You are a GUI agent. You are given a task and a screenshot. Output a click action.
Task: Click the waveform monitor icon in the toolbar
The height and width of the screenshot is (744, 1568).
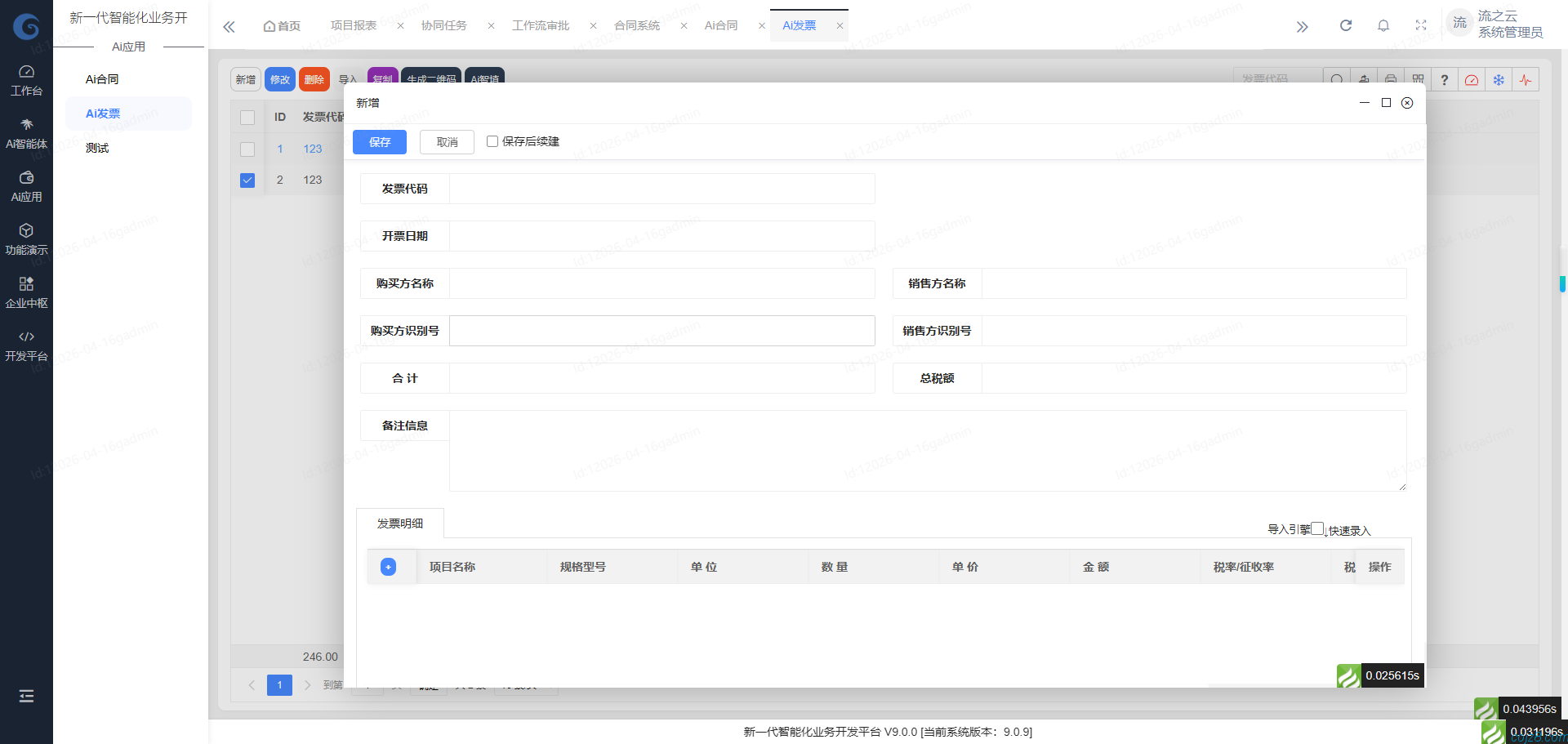click(x=1526, y=79)
